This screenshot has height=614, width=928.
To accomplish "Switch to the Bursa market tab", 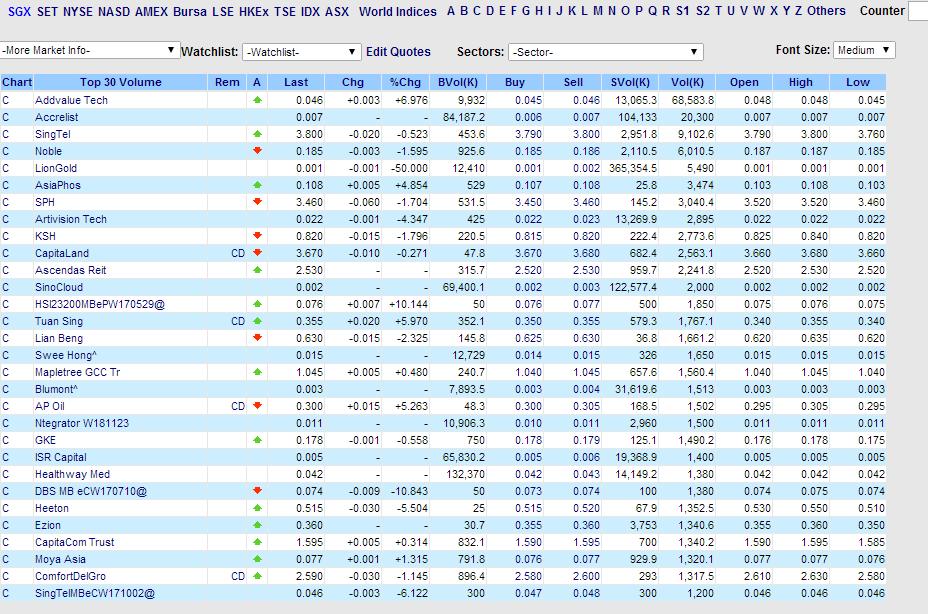I will [190, 11].
